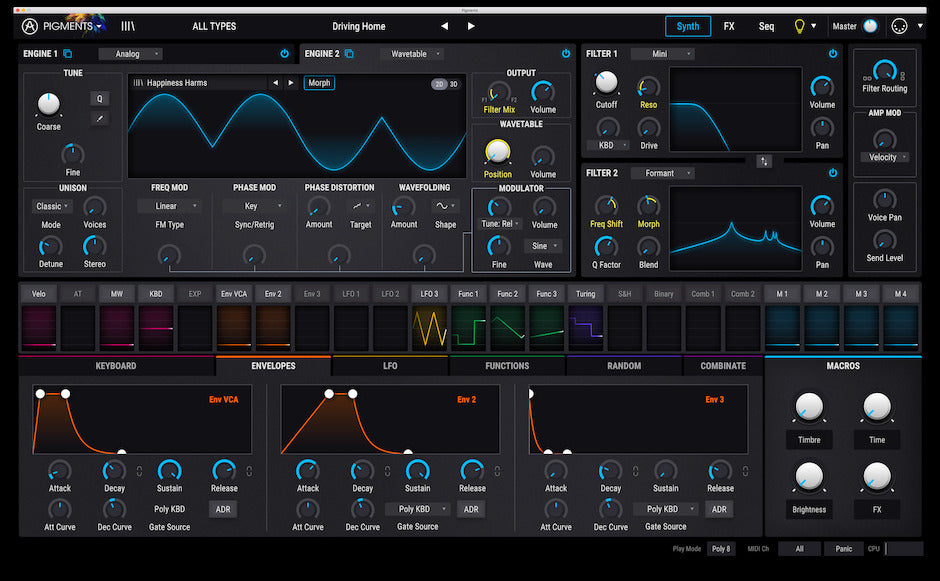
Task: Switch to the FX tab
Action: pos(729,26)
